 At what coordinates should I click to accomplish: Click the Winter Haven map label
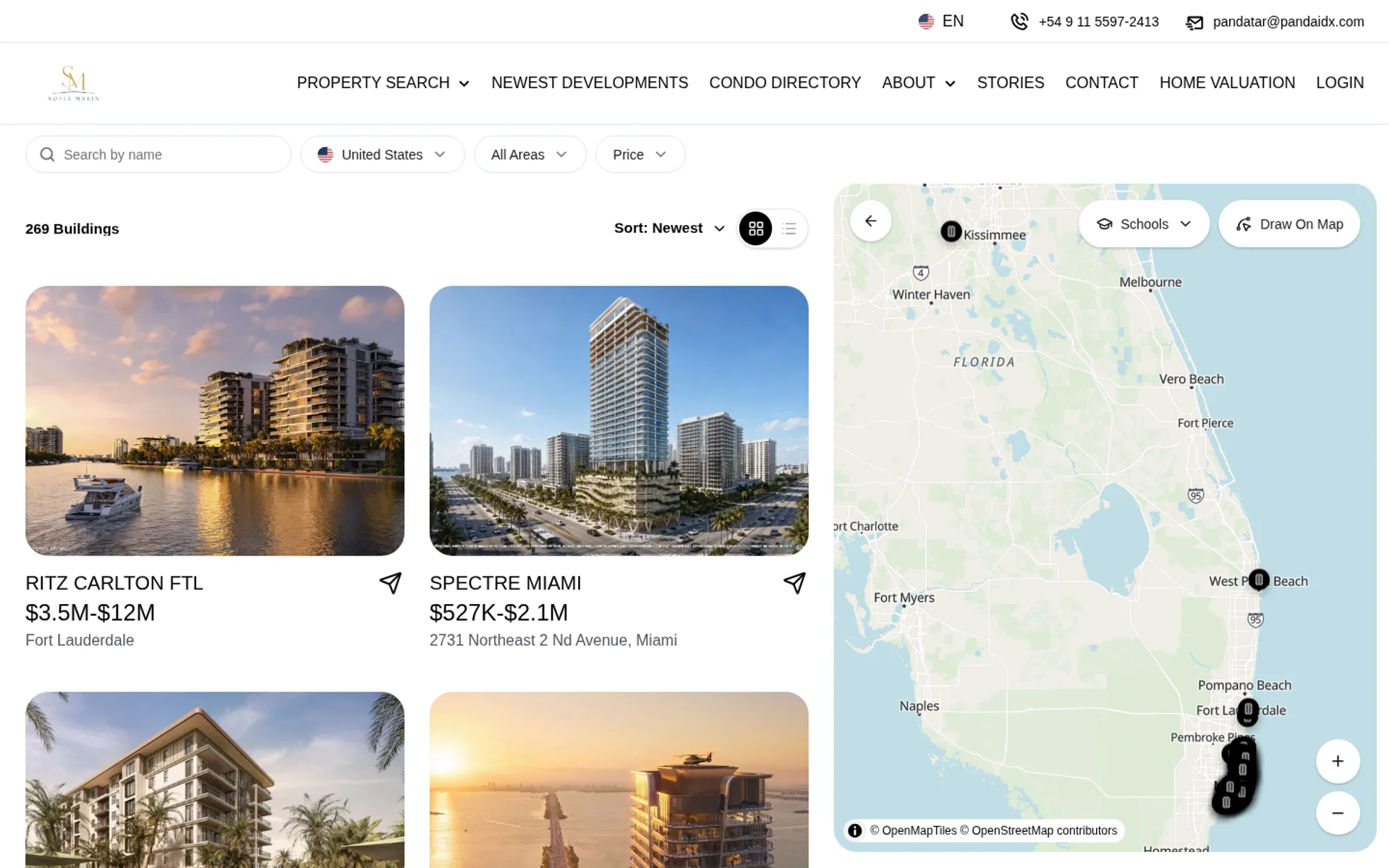[x=931, y=294]
